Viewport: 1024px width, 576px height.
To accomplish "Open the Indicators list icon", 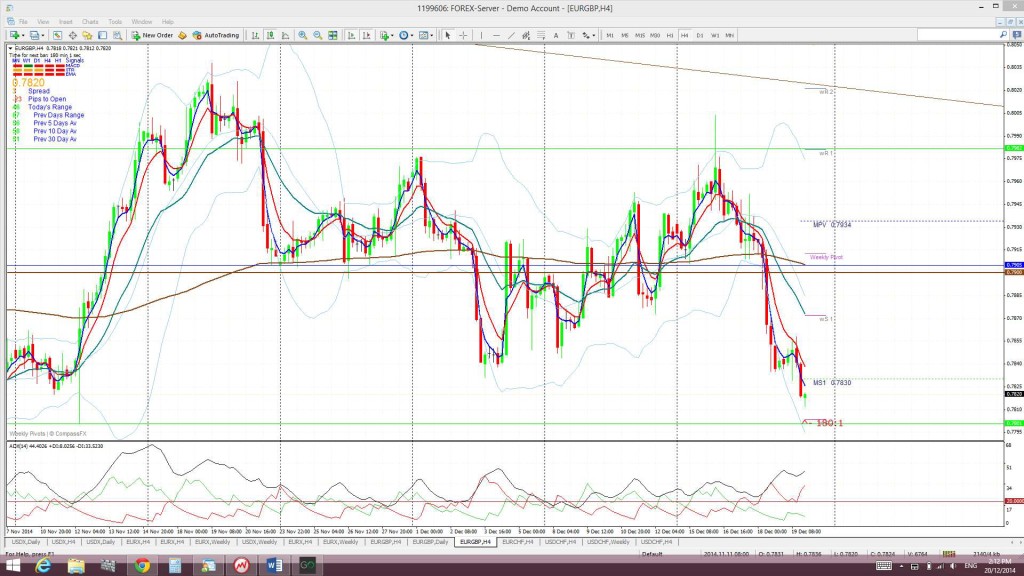I will (x=385, y=35).
